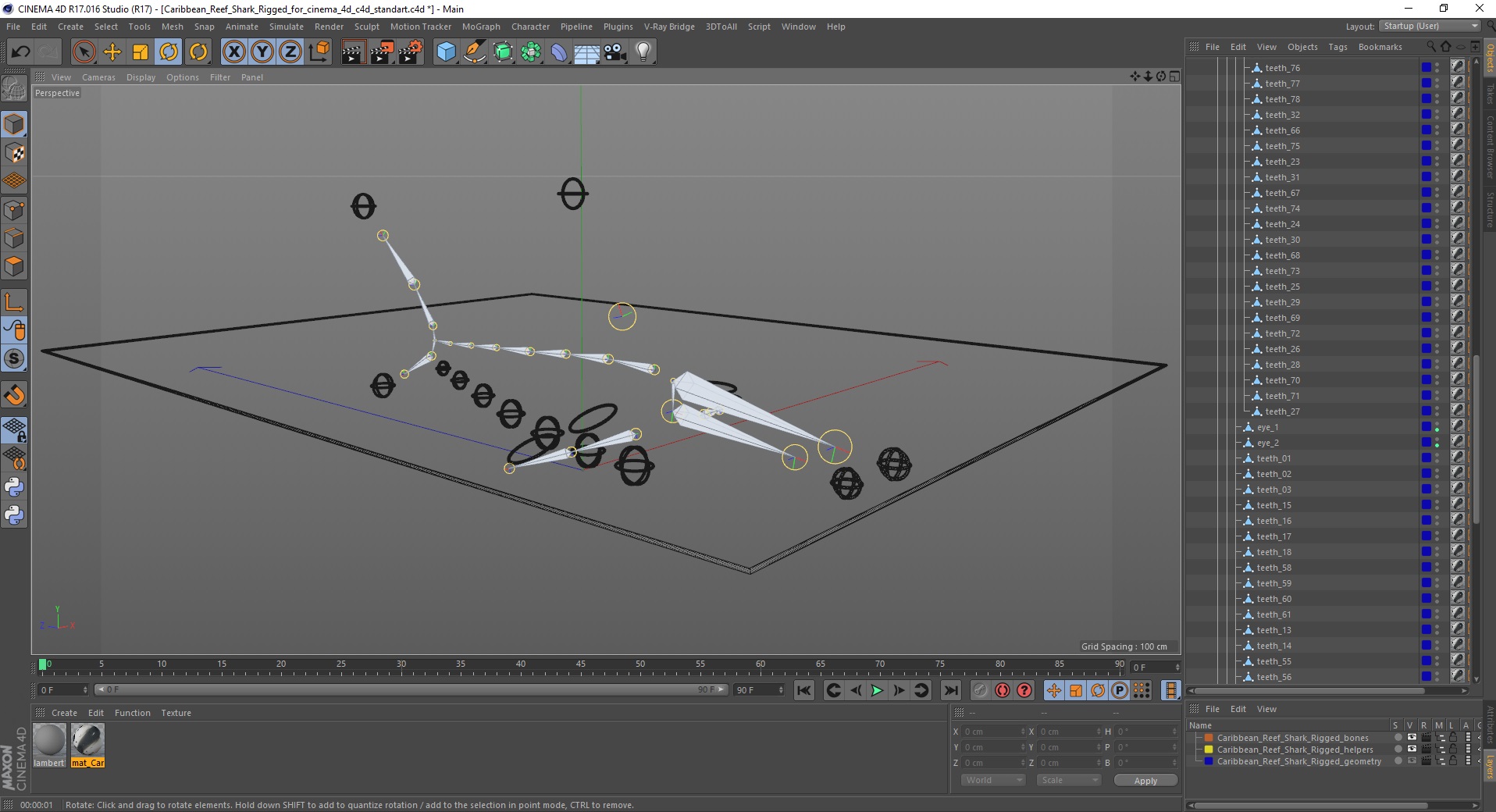Click Render View clapperboard icon
Screen dimensions: 1496x812
[353, 52]
